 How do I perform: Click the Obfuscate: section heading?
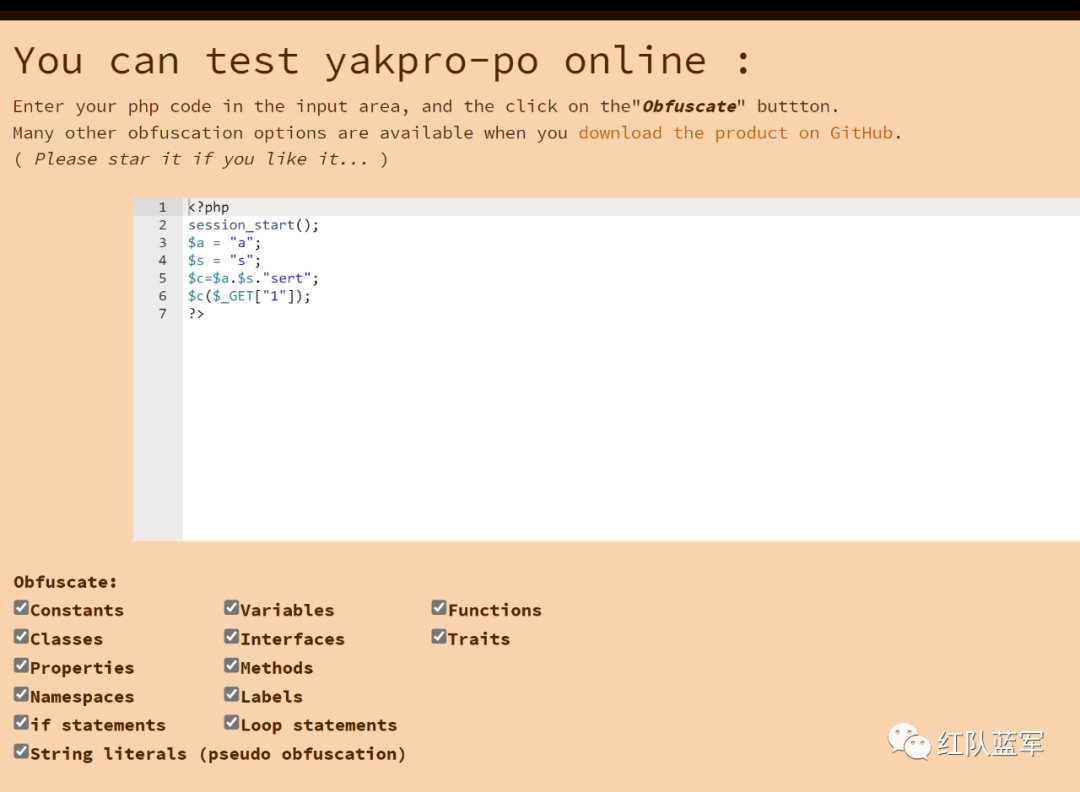[x=65, y=582]
